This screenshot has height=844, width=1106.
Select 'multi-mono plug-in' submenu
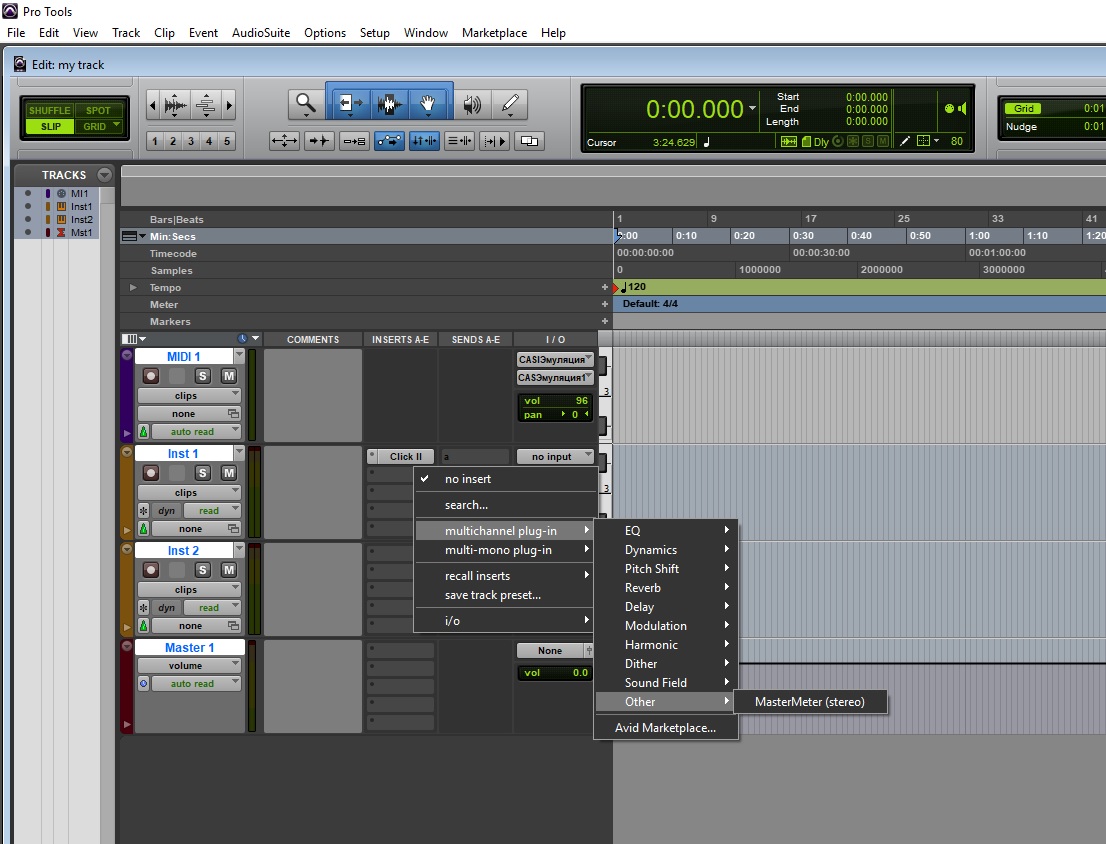point(504,550)
